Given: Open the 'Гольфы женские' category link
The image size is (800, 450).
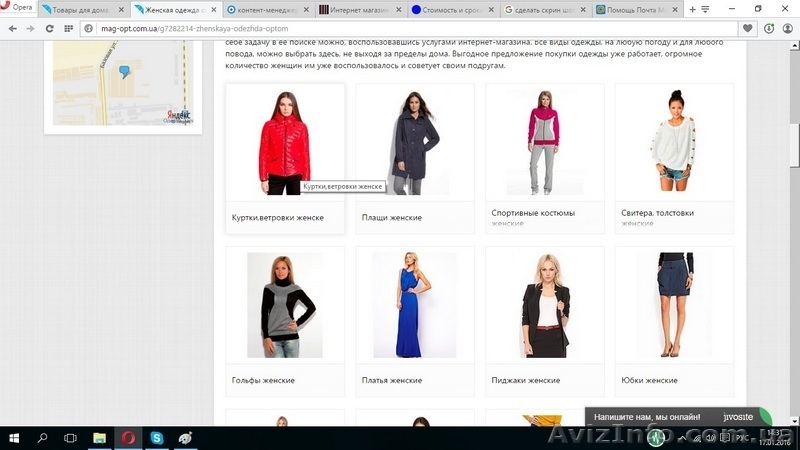Looking at the screenshot, I should click(x=263, y=380).
